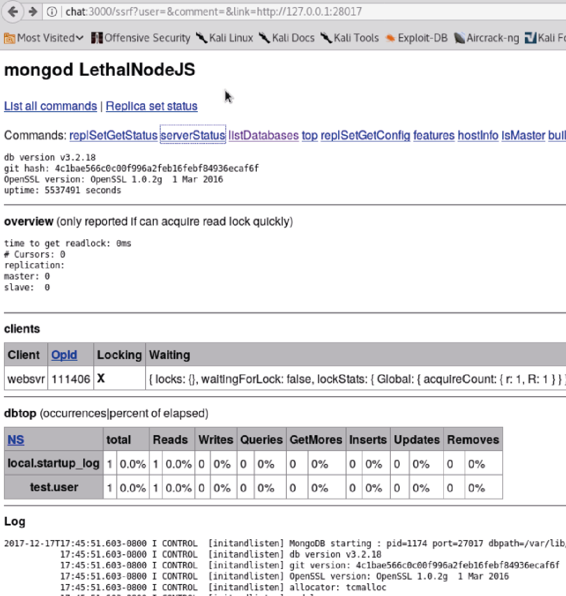Image resolution: width=566 pixels, height=596 pixels.
Task: Run the features command link
Action: tap(434, 135)
